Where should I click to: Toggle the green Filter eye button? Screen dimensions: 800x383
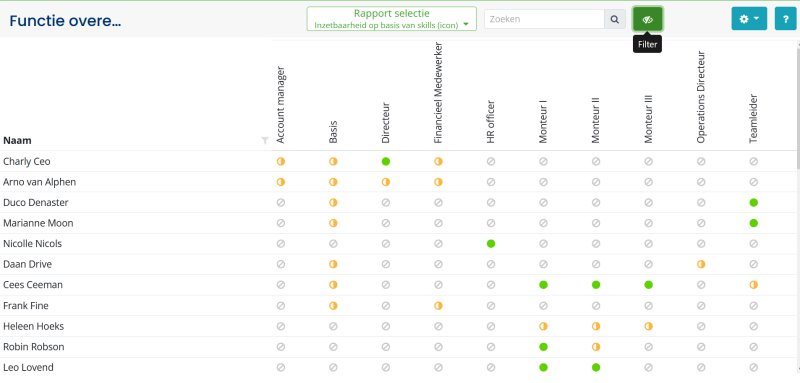pyautogui.click(x=647, y=19)
